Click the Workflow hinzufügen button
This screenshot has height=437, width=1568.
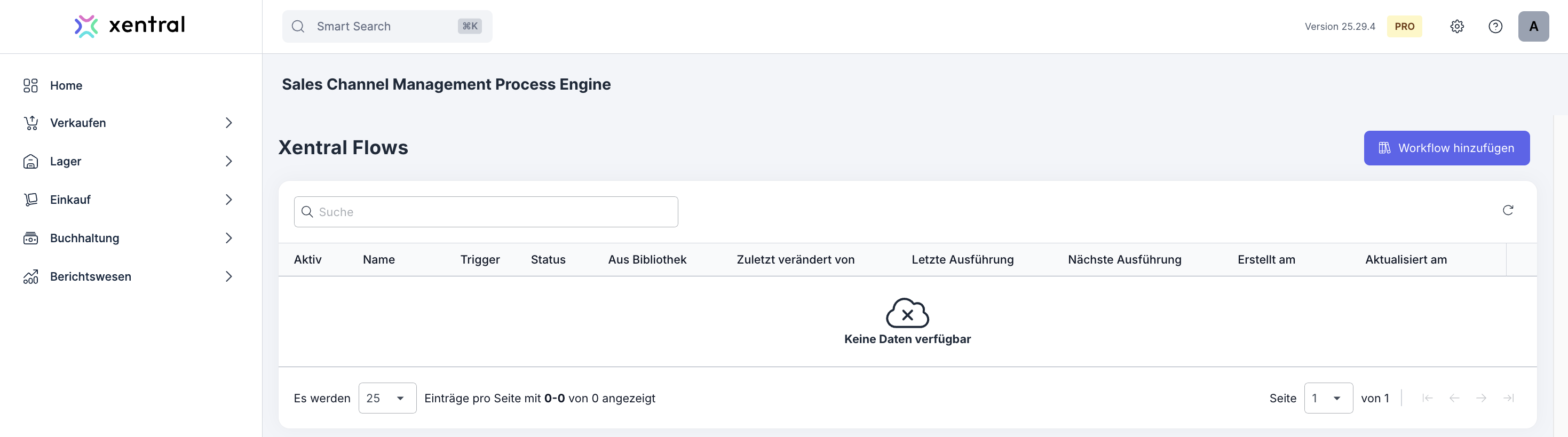pos(1446,148)
